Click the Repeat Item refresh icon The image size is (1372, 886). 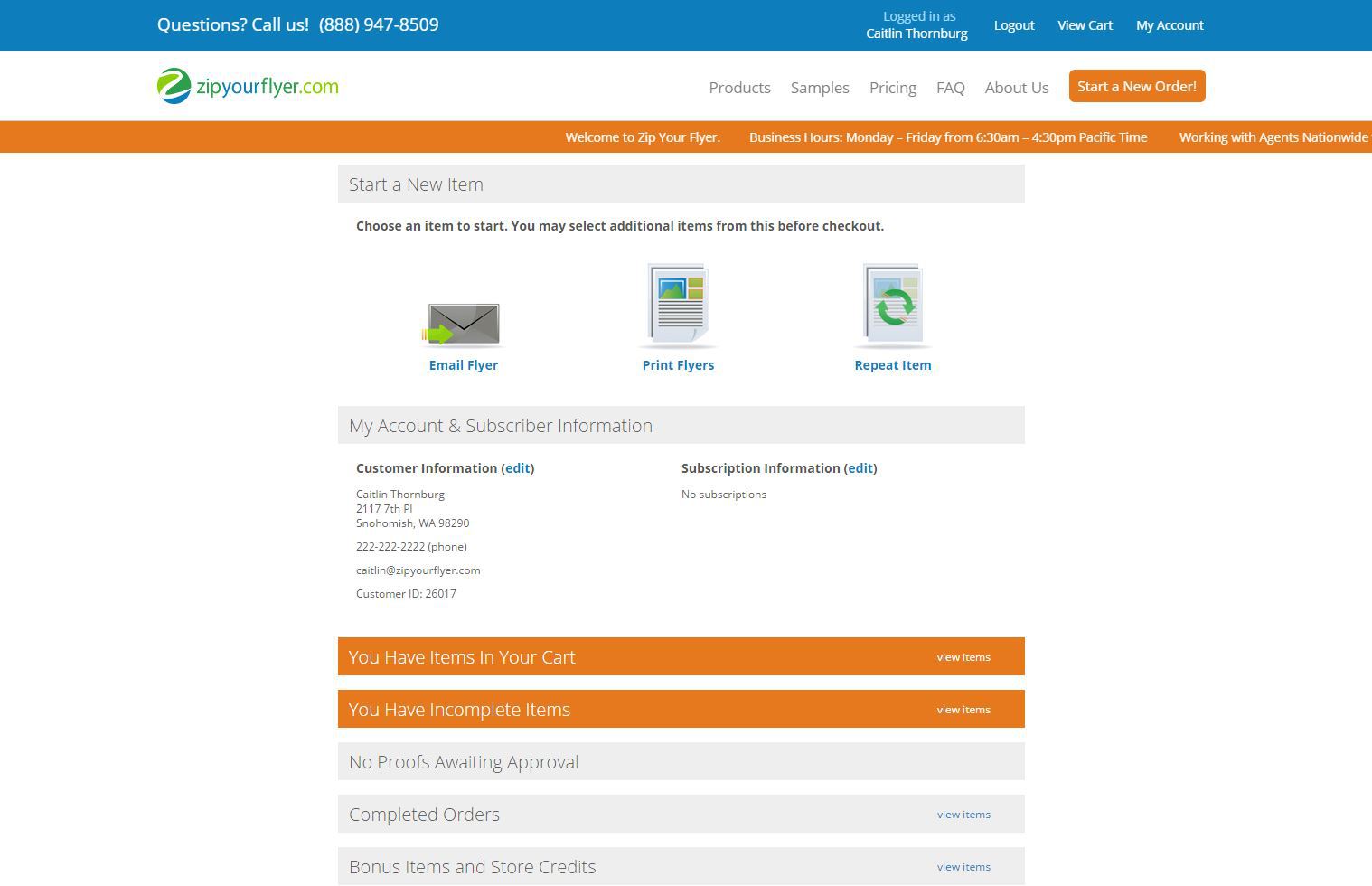pyautogui.click(x=892, y=306)
